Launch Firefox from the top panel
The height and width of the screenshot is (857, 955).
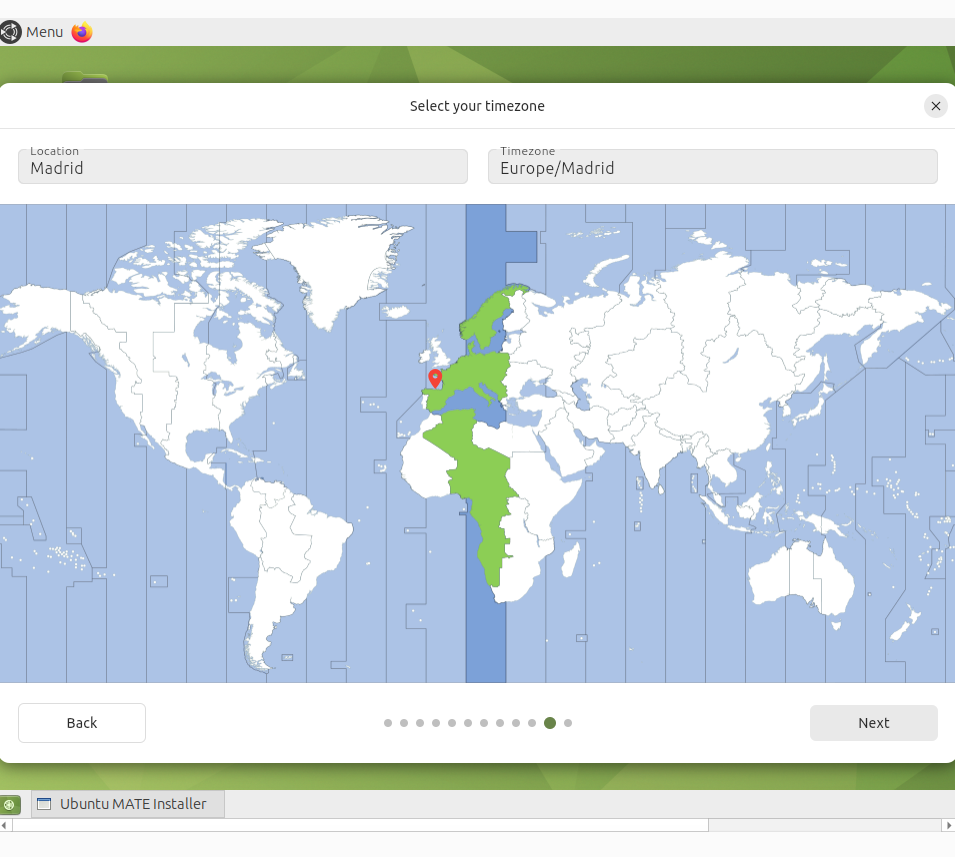tap(82, 32)
